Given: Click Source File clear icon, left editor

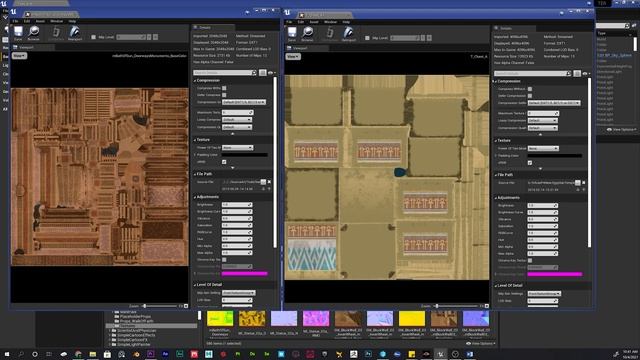Looking at the screenshot, I should (269, 182).
